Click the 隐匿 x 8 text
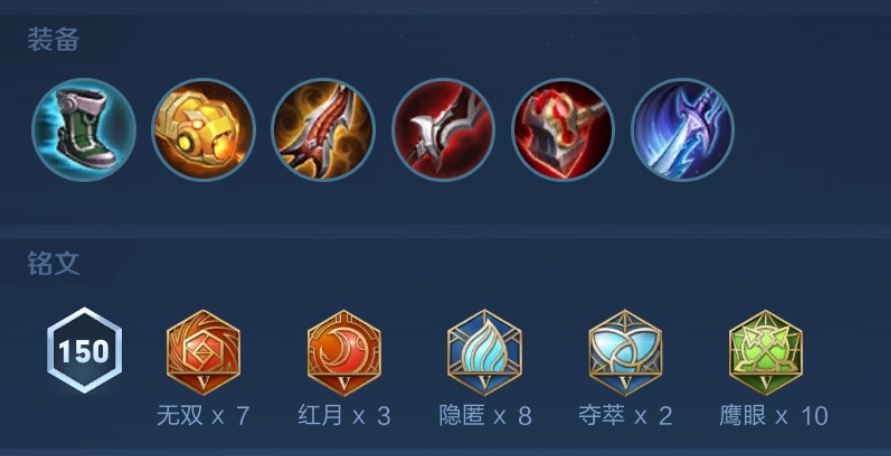 485,417
